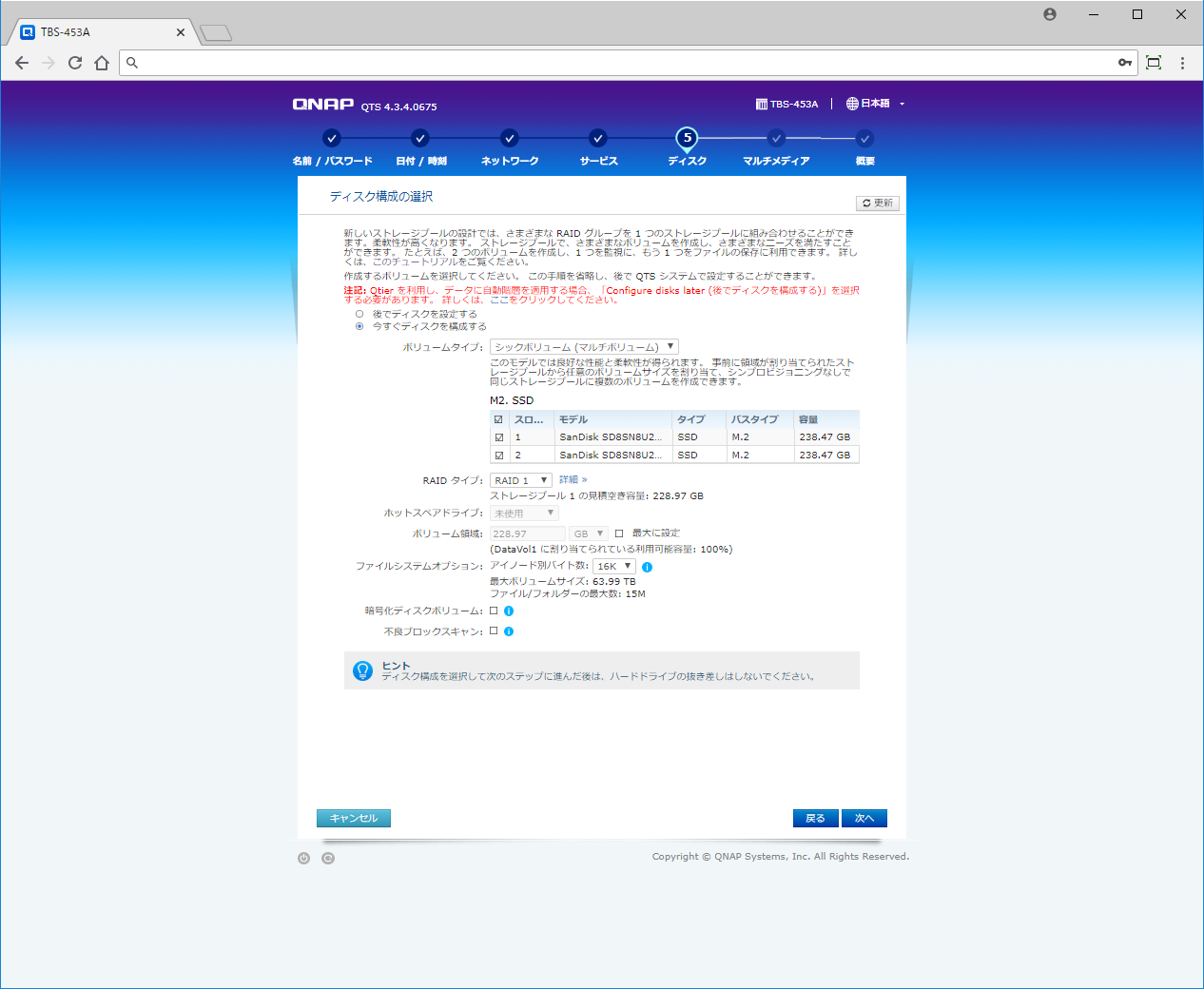Image resolution: width=1204 pixels, height=989 pixels.
Task: Click the info icon for bad block scan
Action: [509, 631]
